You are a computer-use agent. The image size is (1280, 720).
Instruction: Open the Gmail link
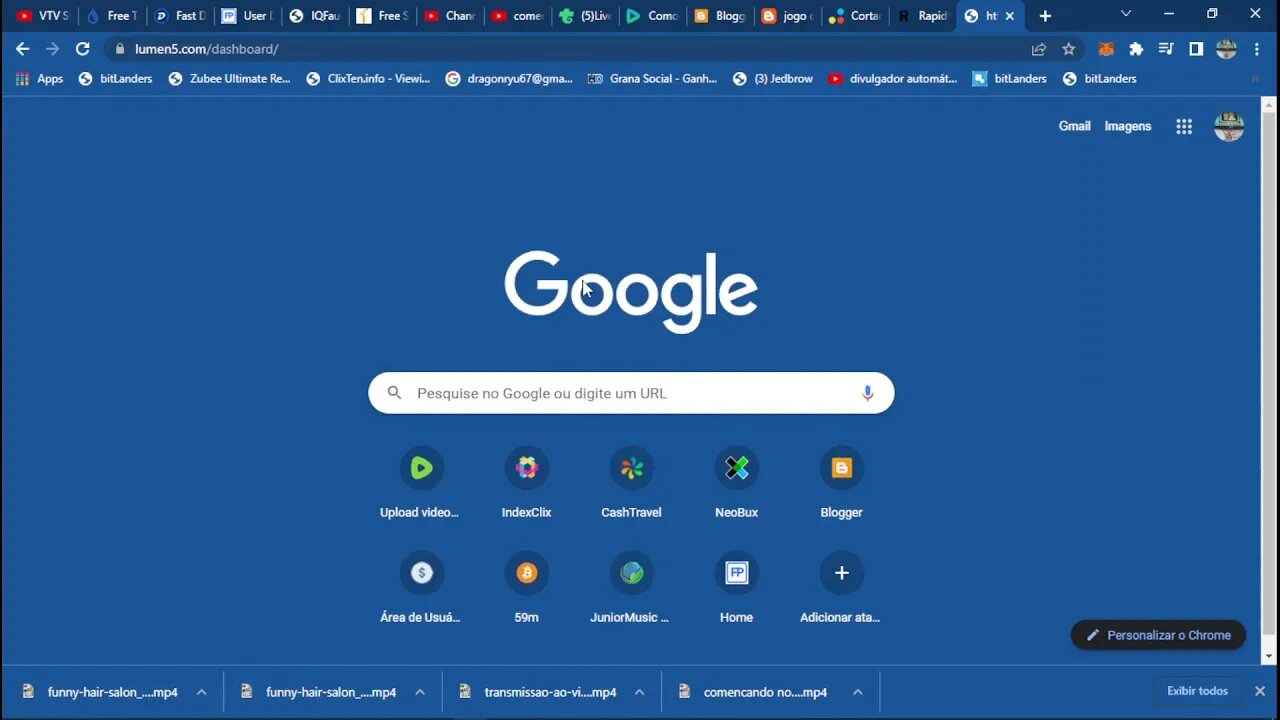[1074, 126]
